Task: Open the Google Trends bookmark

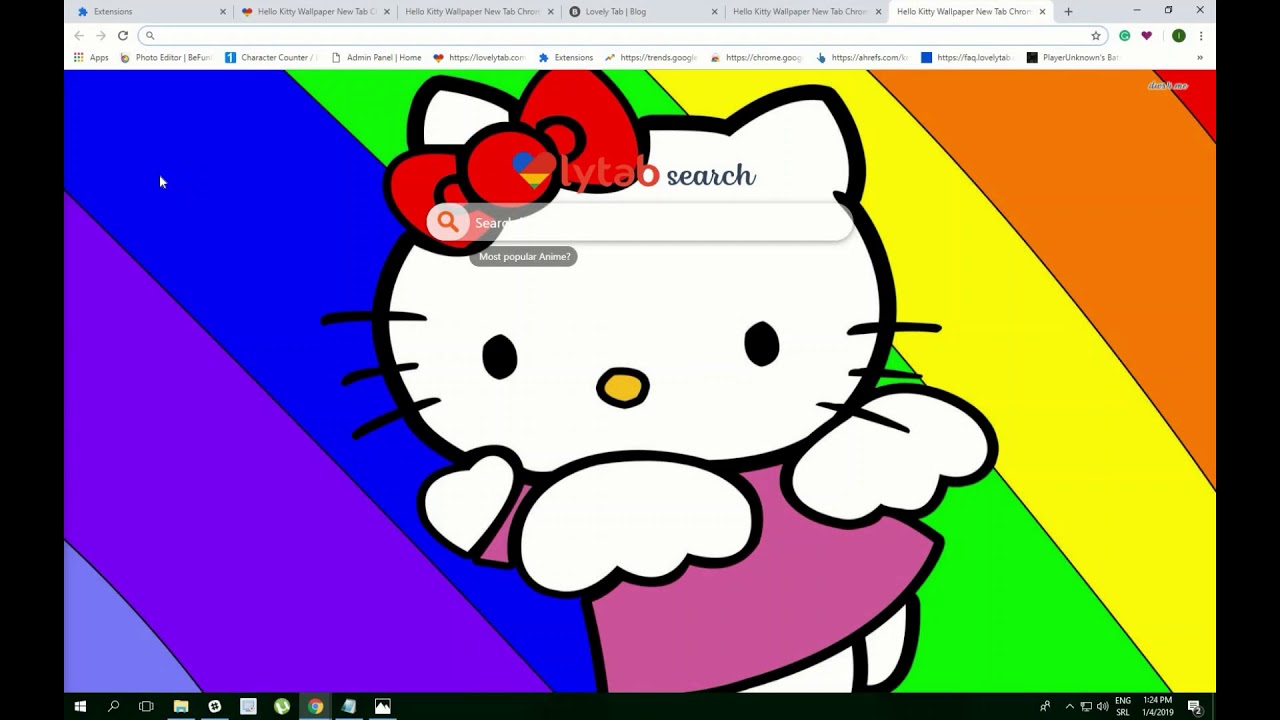Action: coord(650,58)
